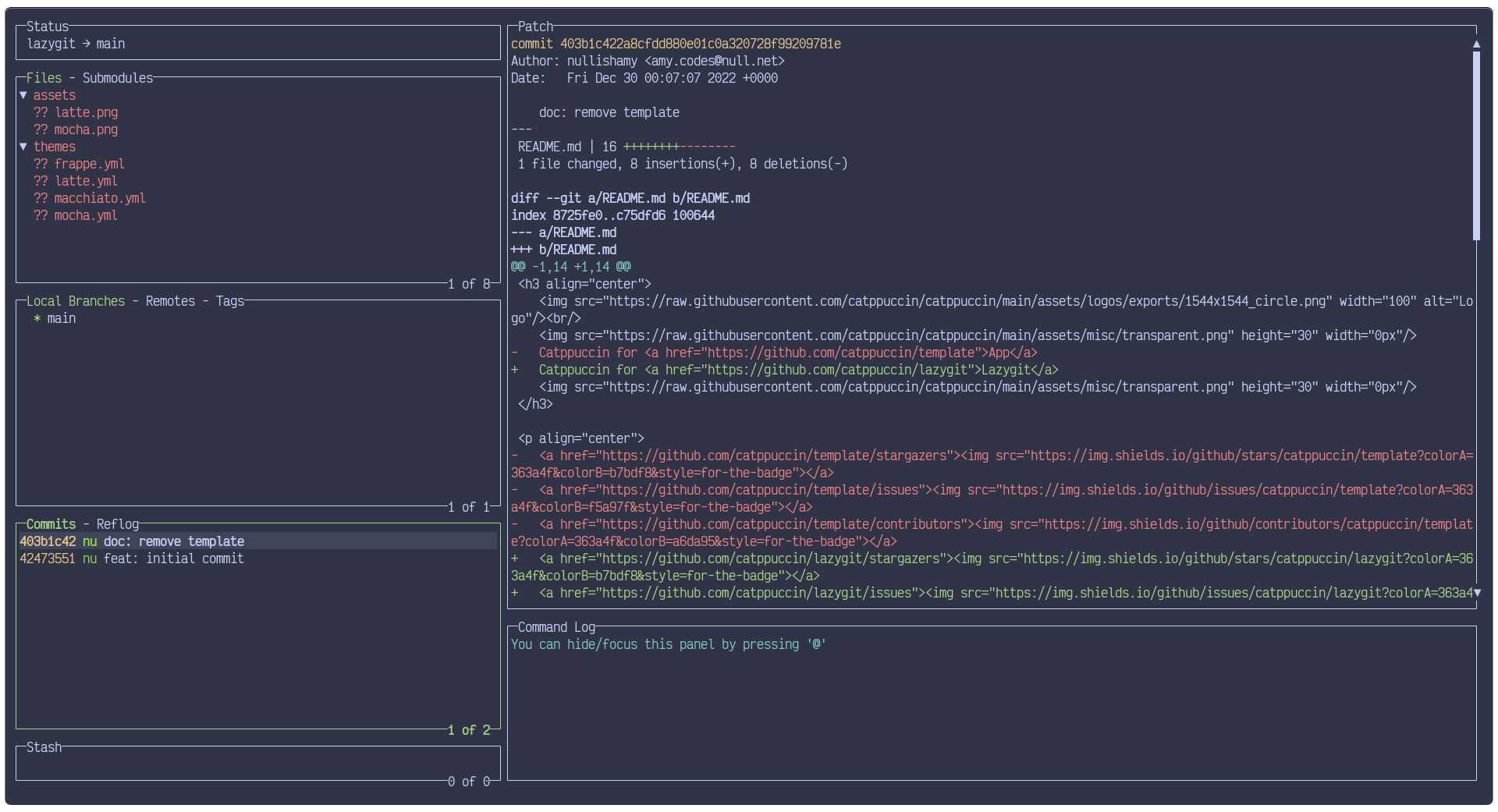The width and height of the screenshot is (1498, 812).
Task: Click the removed template/issues badge line
Action: 992,498
